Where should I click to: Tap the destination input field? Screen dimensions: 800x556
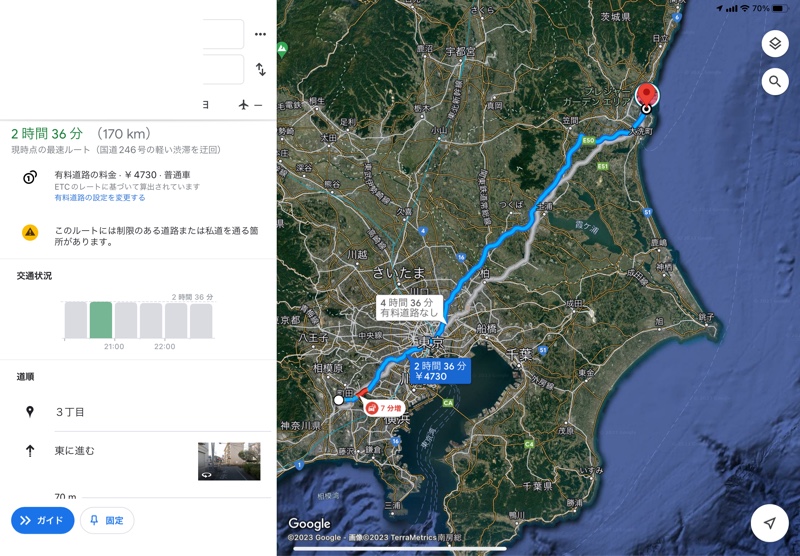223,69
